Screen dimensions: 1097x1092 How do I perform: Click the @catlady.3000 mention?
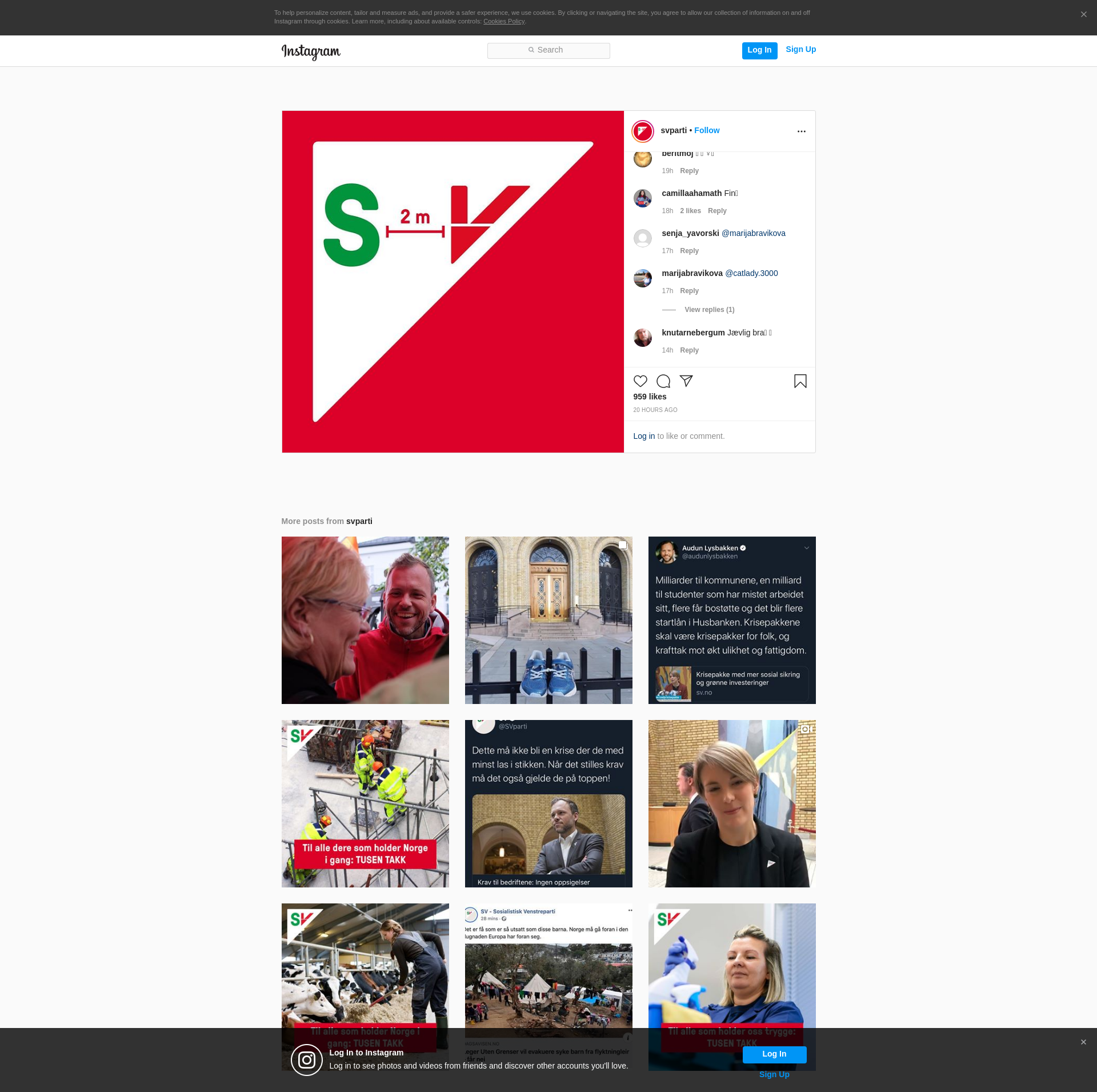point(751,273)
